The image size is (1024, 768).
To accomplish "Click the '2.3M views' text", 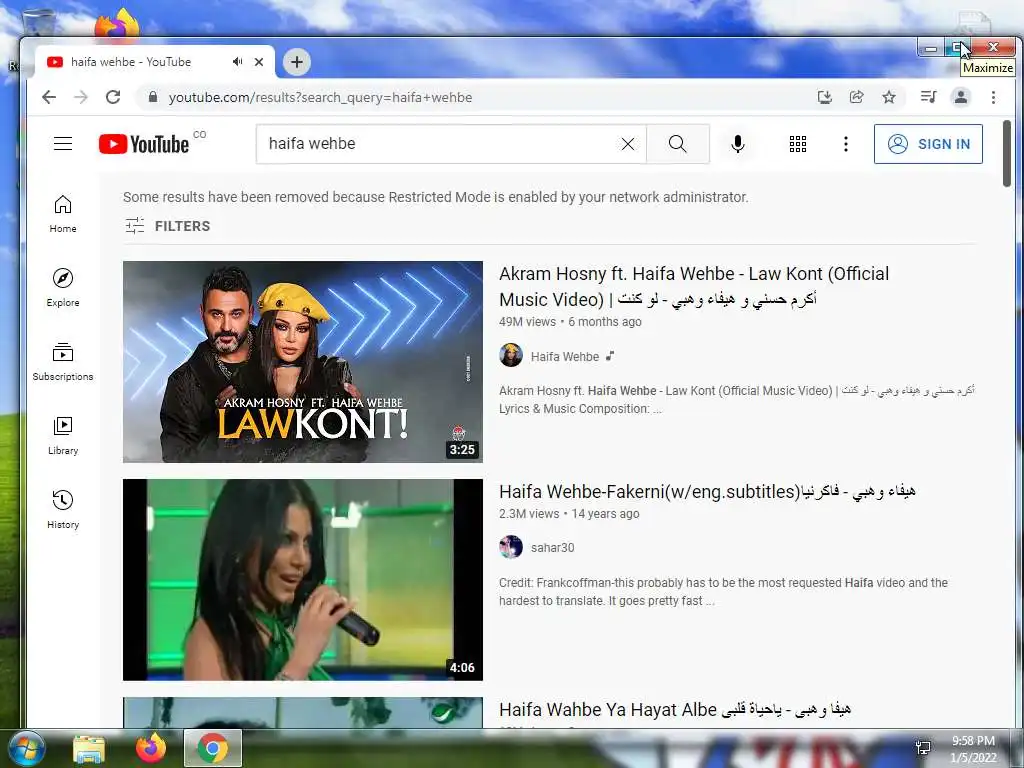I will pyautogui.click(x=529, y=514).
